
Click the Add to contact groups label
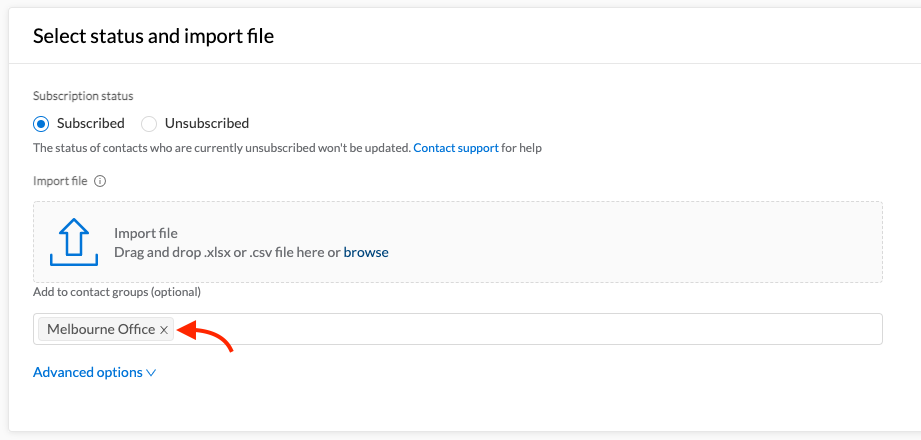(x=117, y=292)
